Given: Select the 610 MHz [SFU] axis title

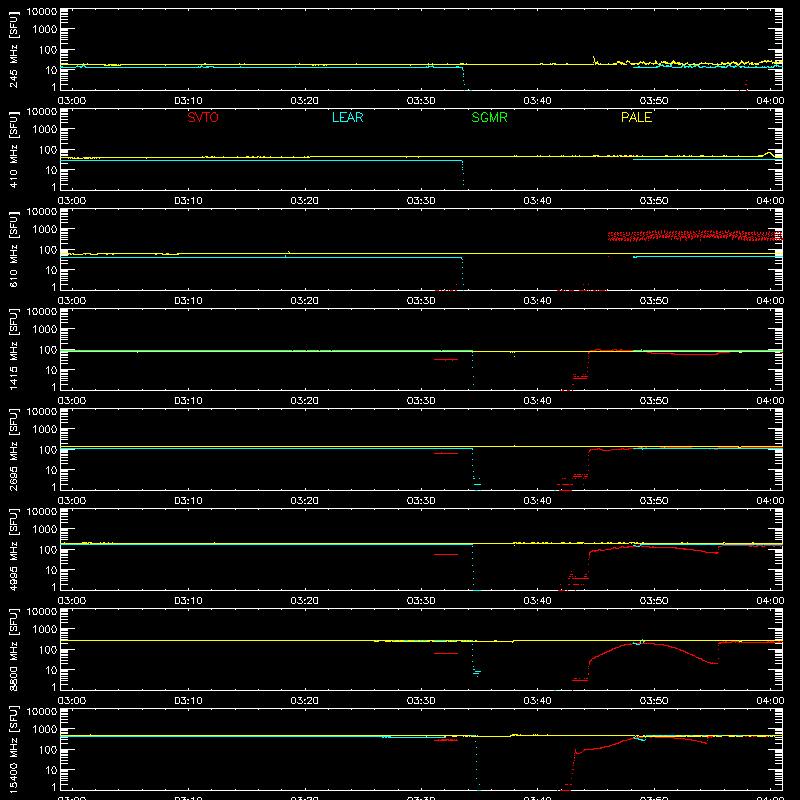Looking at the screenshot, I should (x=14, y=249).
